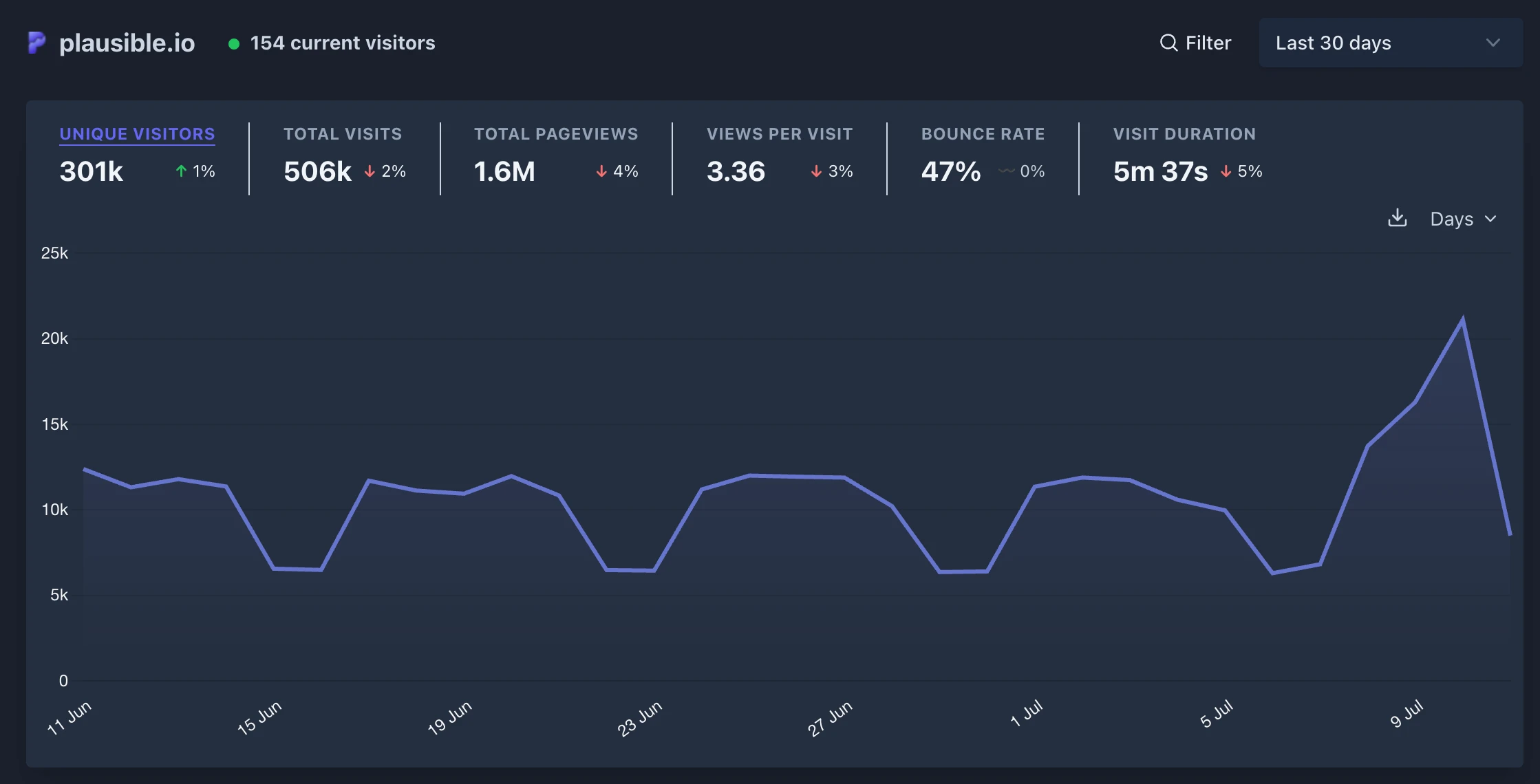Screen dimensions: 1540x784
Task: Click the 154 current visitors link
Action: point(343,43)
